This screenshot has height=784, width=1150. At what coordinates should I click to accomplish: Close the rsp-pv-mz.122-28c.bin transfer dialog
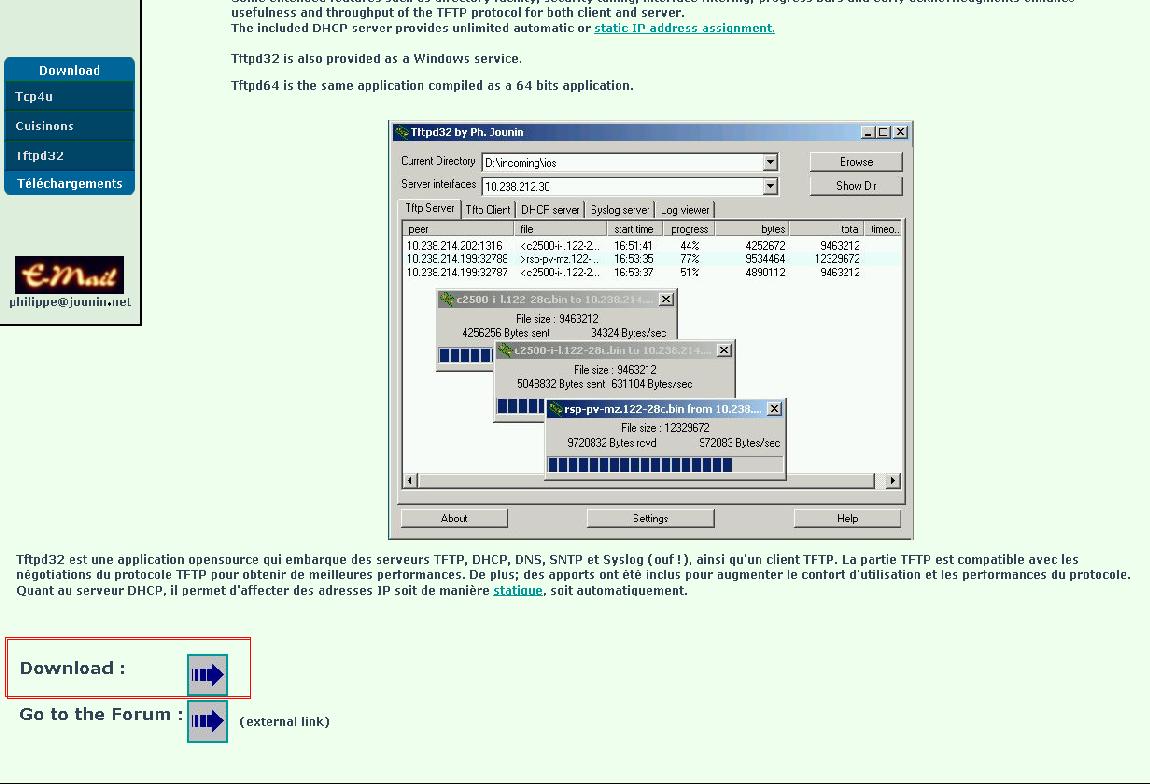[x=774, y=409]
